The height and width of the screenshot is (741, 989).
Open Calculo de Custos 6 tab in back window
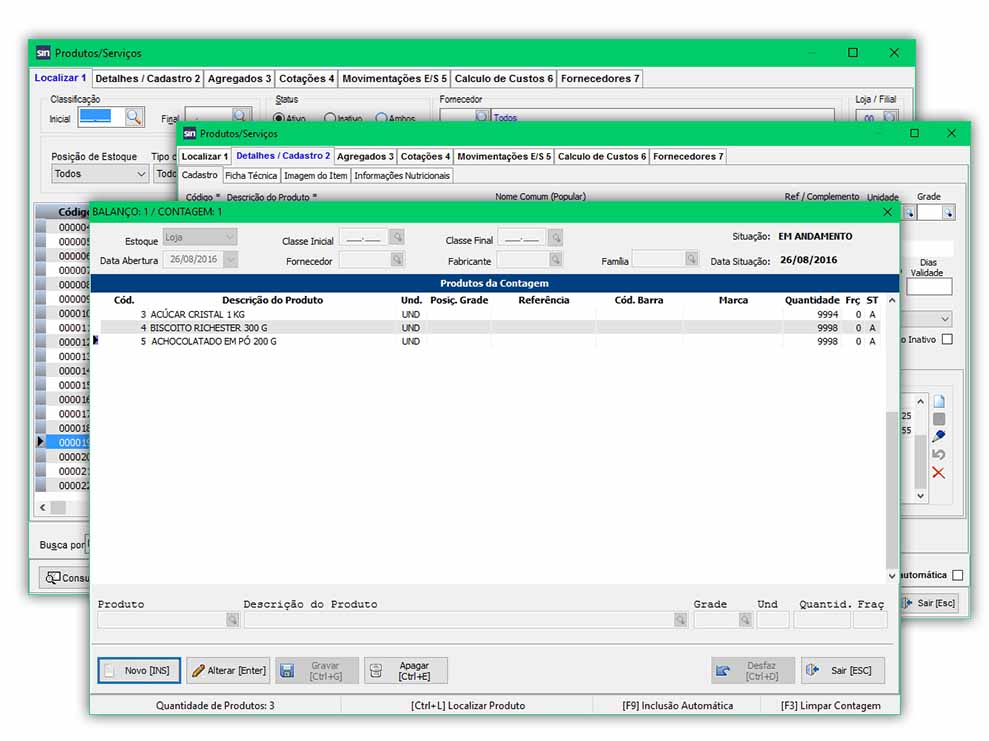tap(504, 79)
